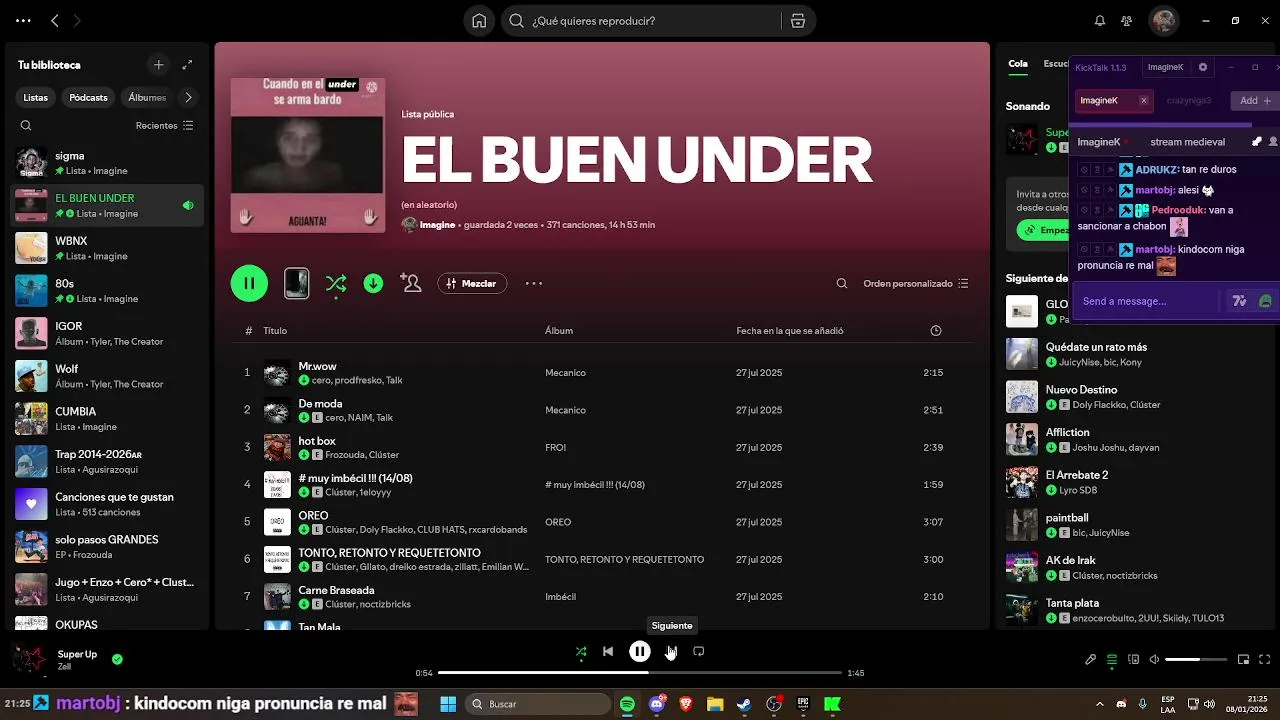Open Imagine profile link under playlist title
The width and height of the screenshot is (1280, 720).
click(437, 225)
